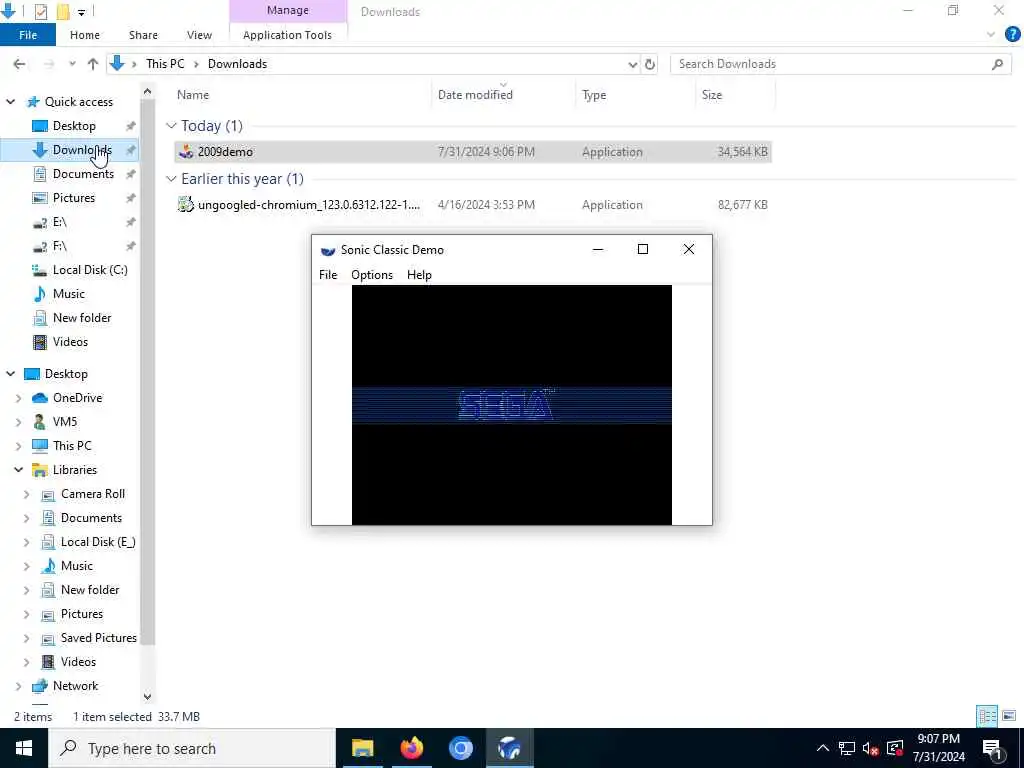1024x768 pixels.
Task: Open the Sonic Classic Demo taskbar icon
Action: click(x=509, y=748)
